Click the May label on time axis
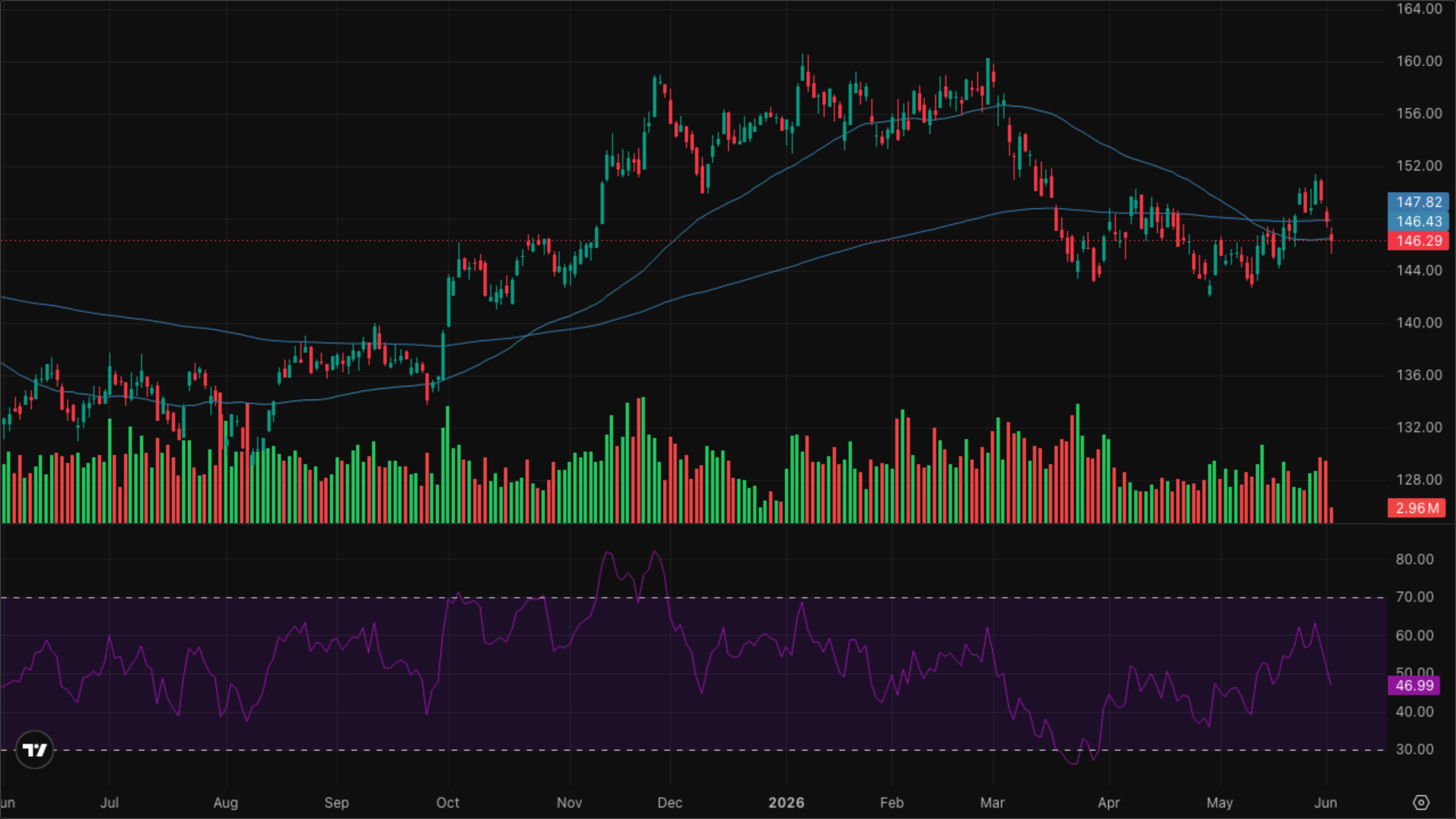The image size is (1456, 819). (1220, 803)
